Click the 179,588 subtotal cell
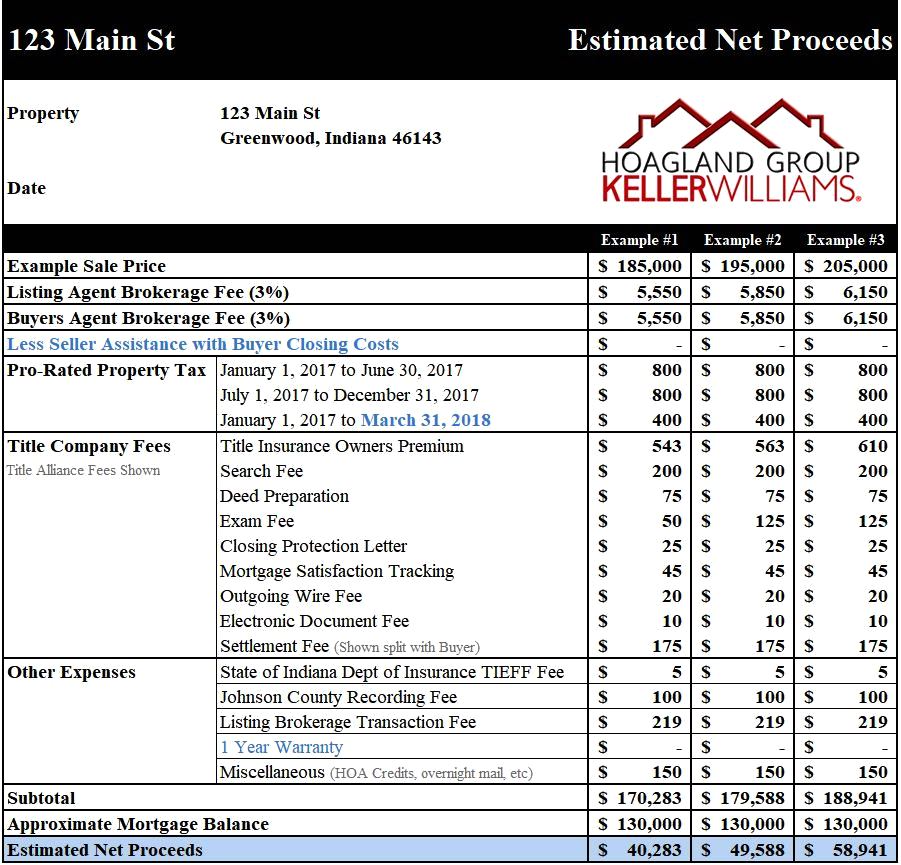Viewport: 901px width, 865px height. tap(742, 798)
